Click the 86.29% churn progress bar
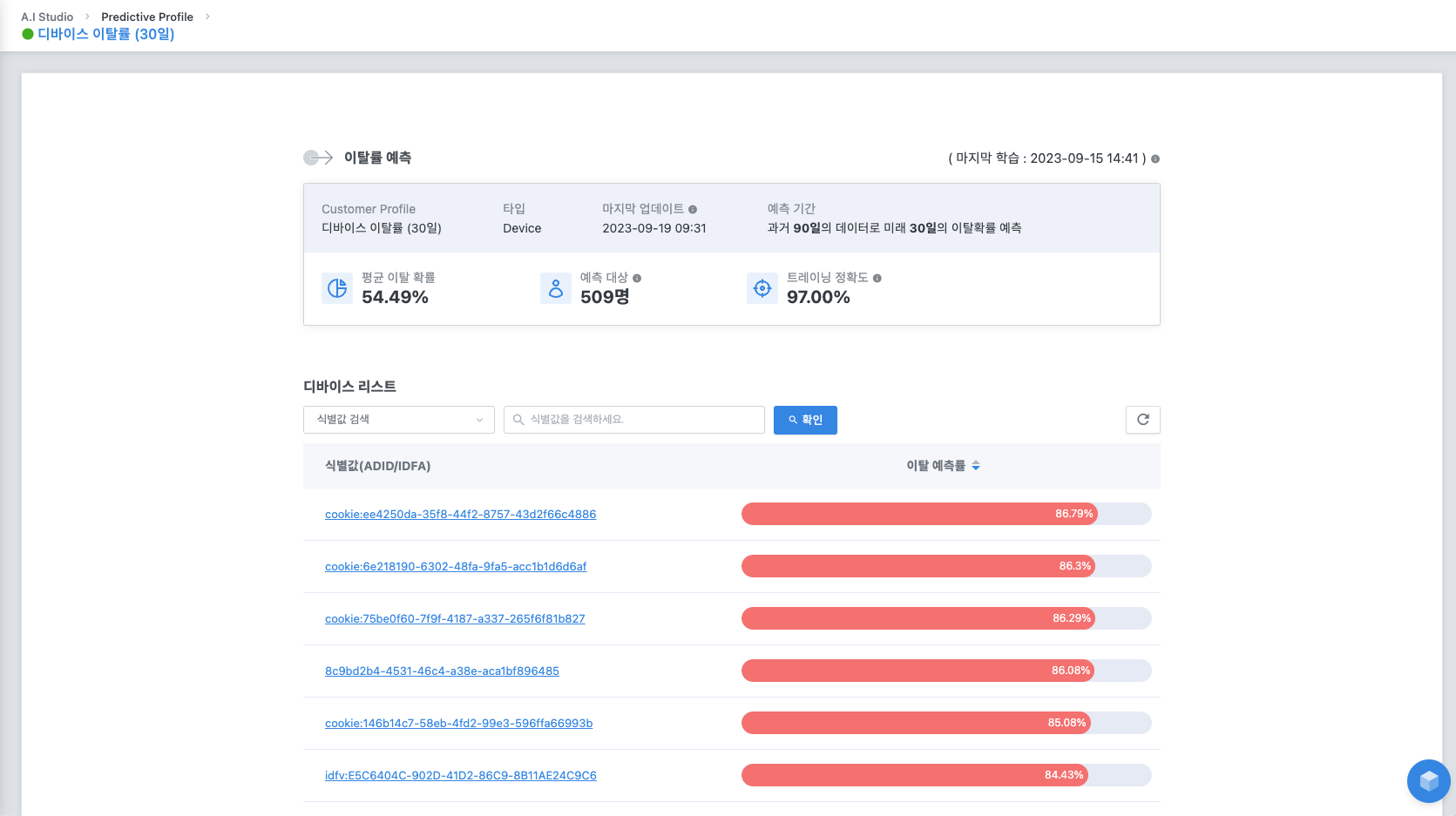This screenshot has height=816, width=1456. tap(946, 618)
